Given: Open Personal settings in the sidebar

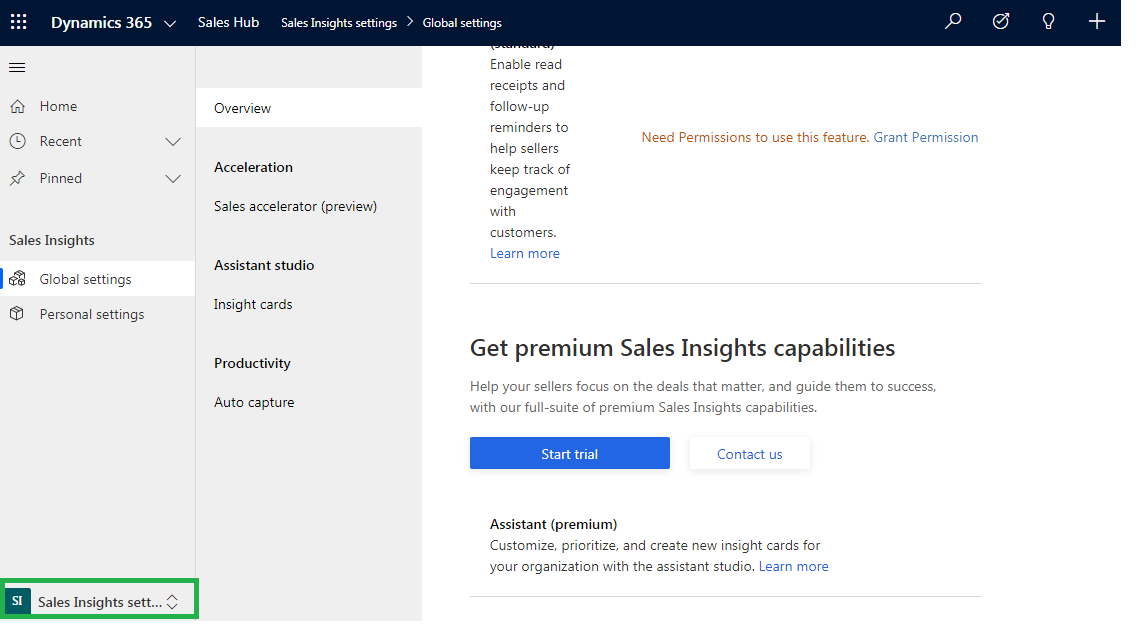Looking at the screenshot, I should point(91,314).
